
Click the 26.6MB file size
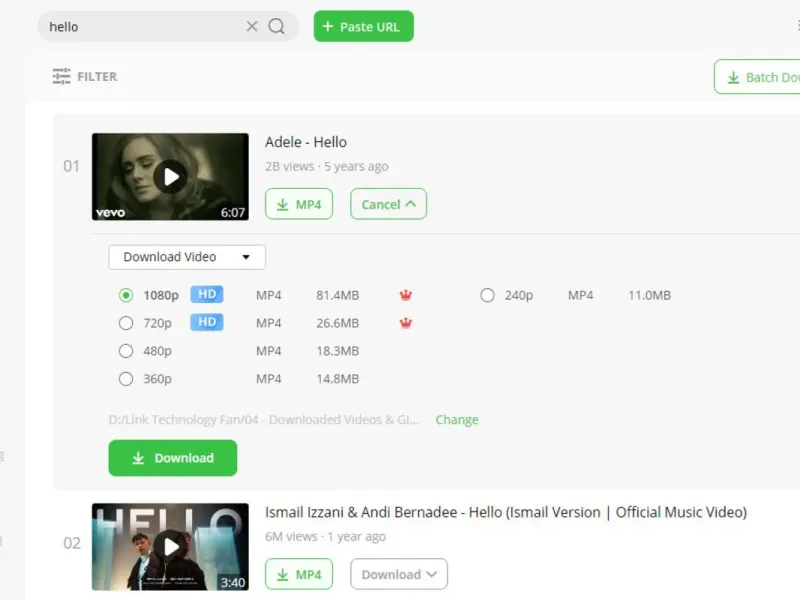(338, 323)
